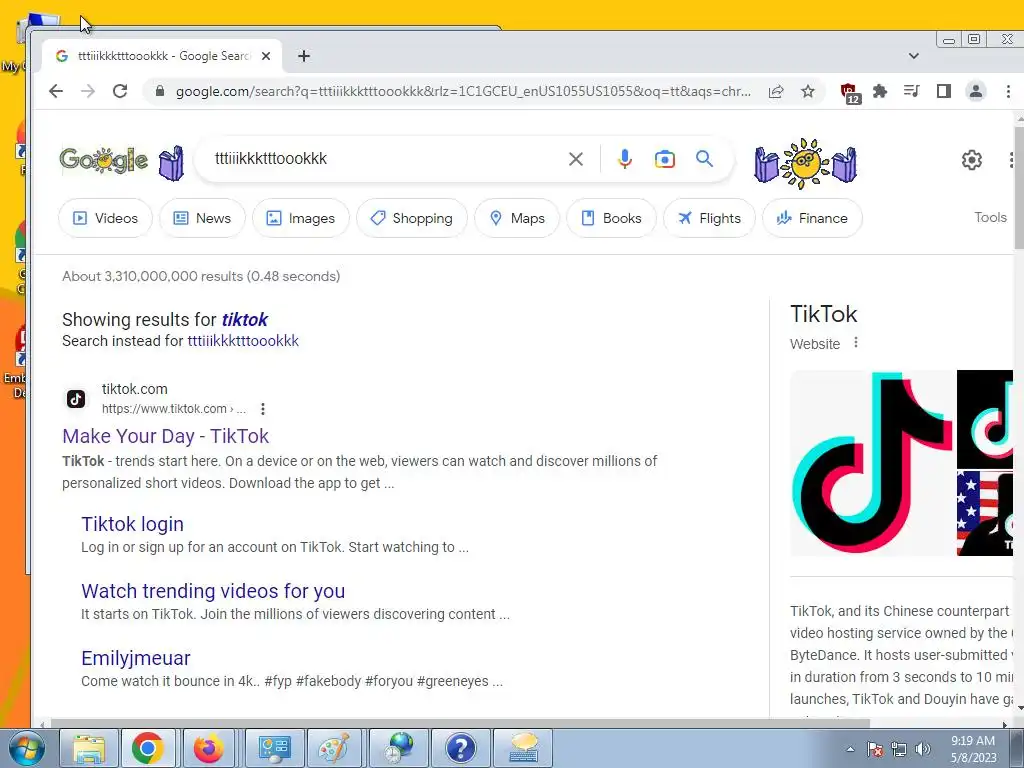Go back with the browser back arrow
Screen dimensions: 1024x768
[56, 91]
